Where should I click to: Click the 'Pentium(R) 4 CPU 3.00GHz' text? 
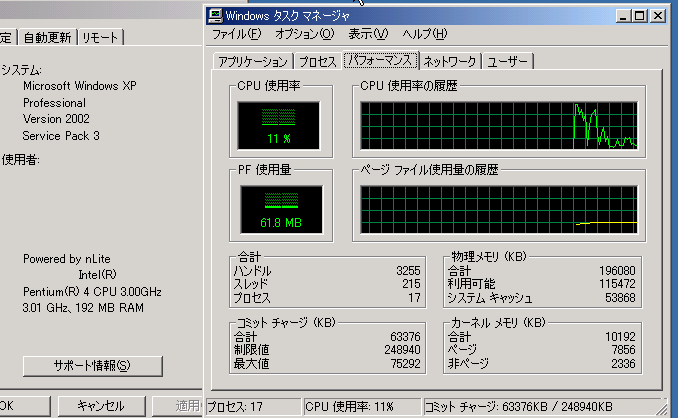[x=92, y=292]
